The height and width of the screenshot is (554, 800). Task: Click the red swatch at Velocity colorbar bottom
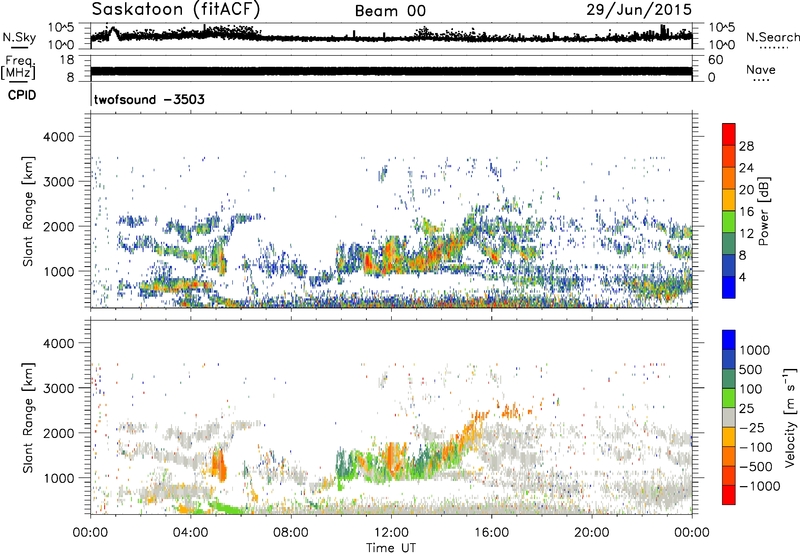point(729,495)
